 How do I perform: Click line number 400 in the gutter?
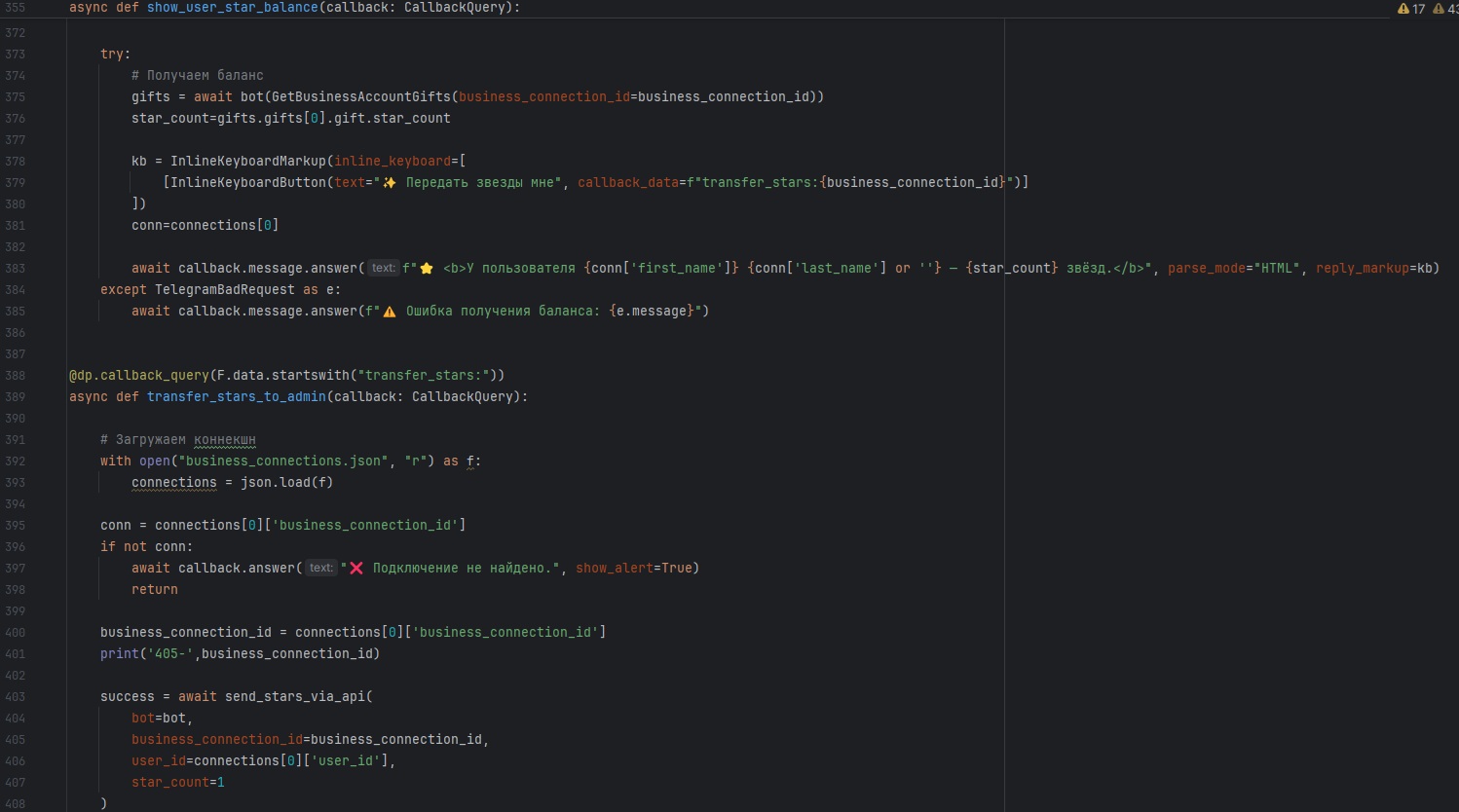[15, 632]
